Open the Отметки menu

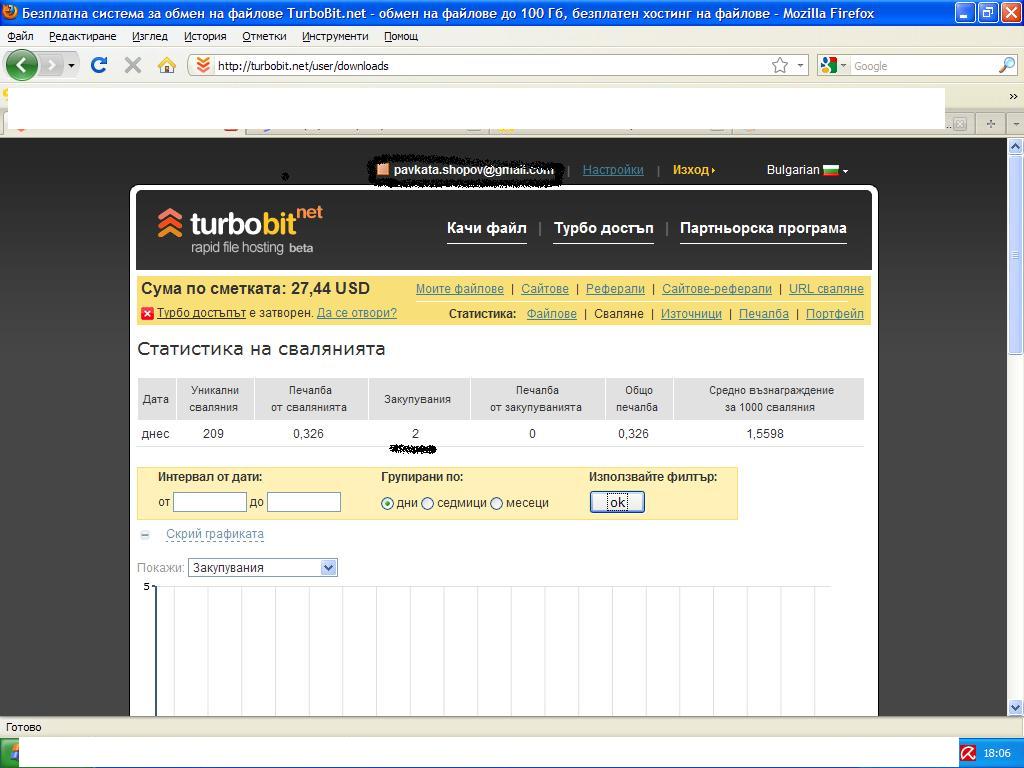pos(264,36)
